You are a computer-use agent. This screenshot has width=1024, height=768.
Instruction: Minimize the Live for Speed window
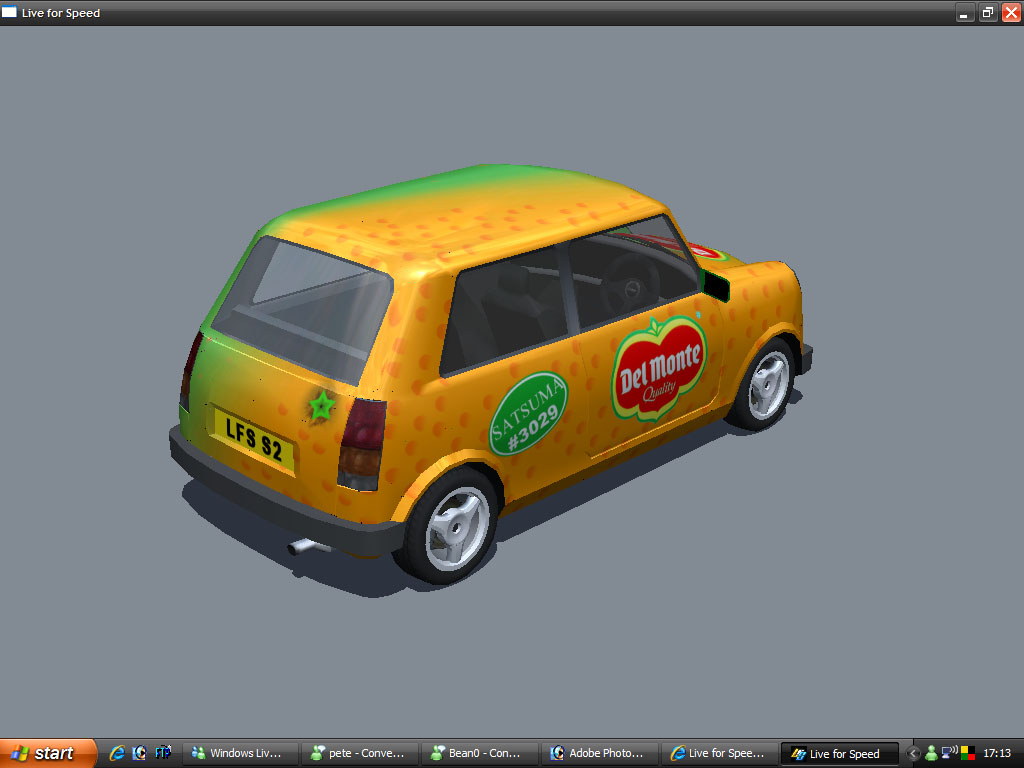tap(965, 12)
